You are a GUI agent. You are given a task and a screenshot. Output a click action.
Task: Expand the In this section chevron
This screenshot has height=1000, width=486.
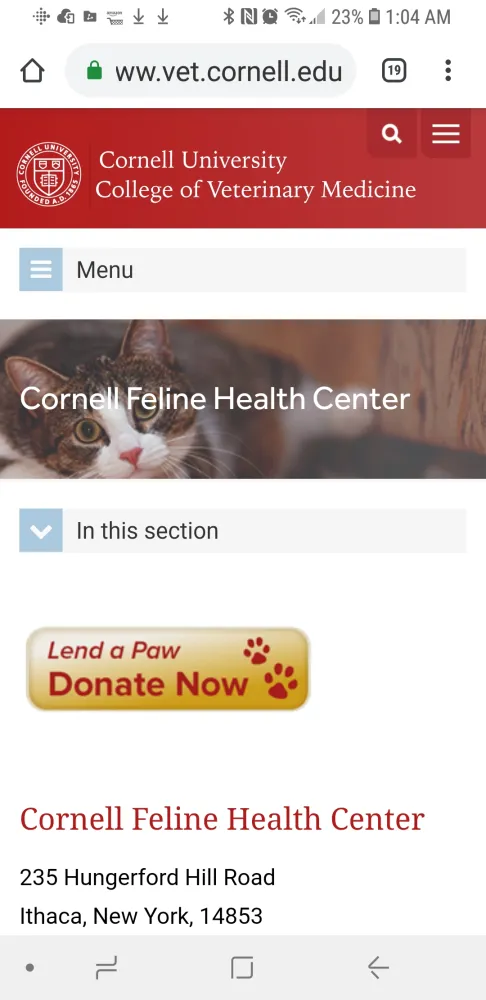(x=41, y=531)
